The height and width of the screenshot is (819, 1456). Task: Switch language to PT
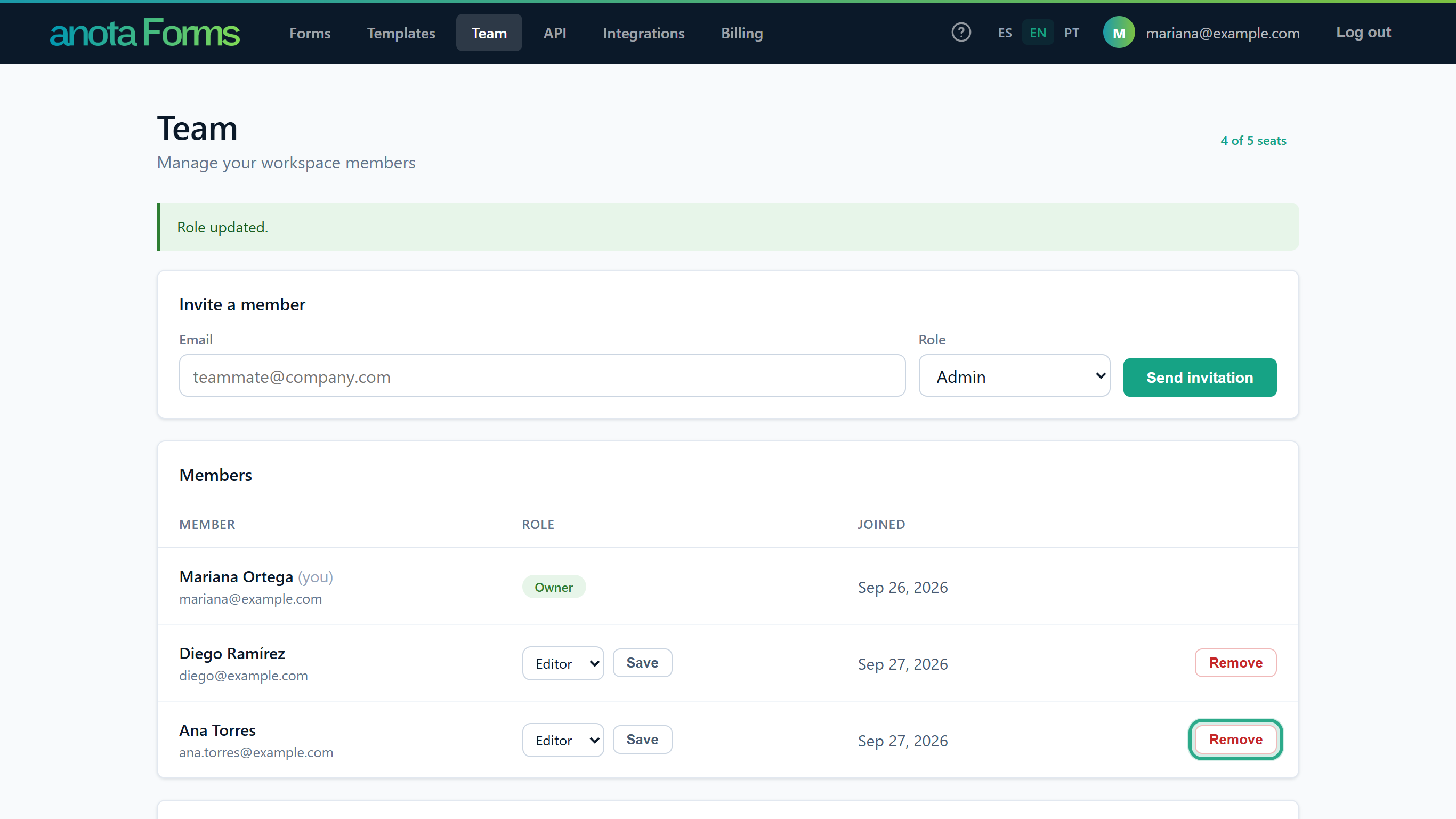(1071, 33)
